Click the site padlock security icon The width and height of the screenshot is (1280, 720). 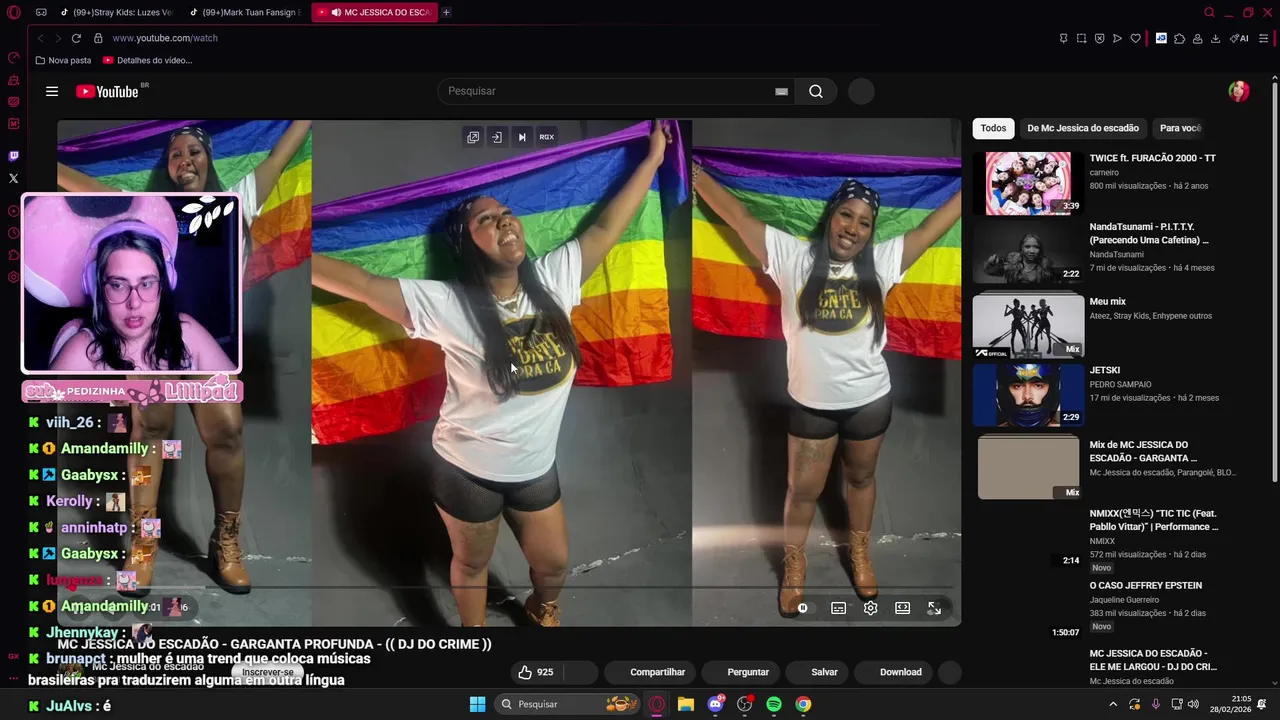pos(98,38)
